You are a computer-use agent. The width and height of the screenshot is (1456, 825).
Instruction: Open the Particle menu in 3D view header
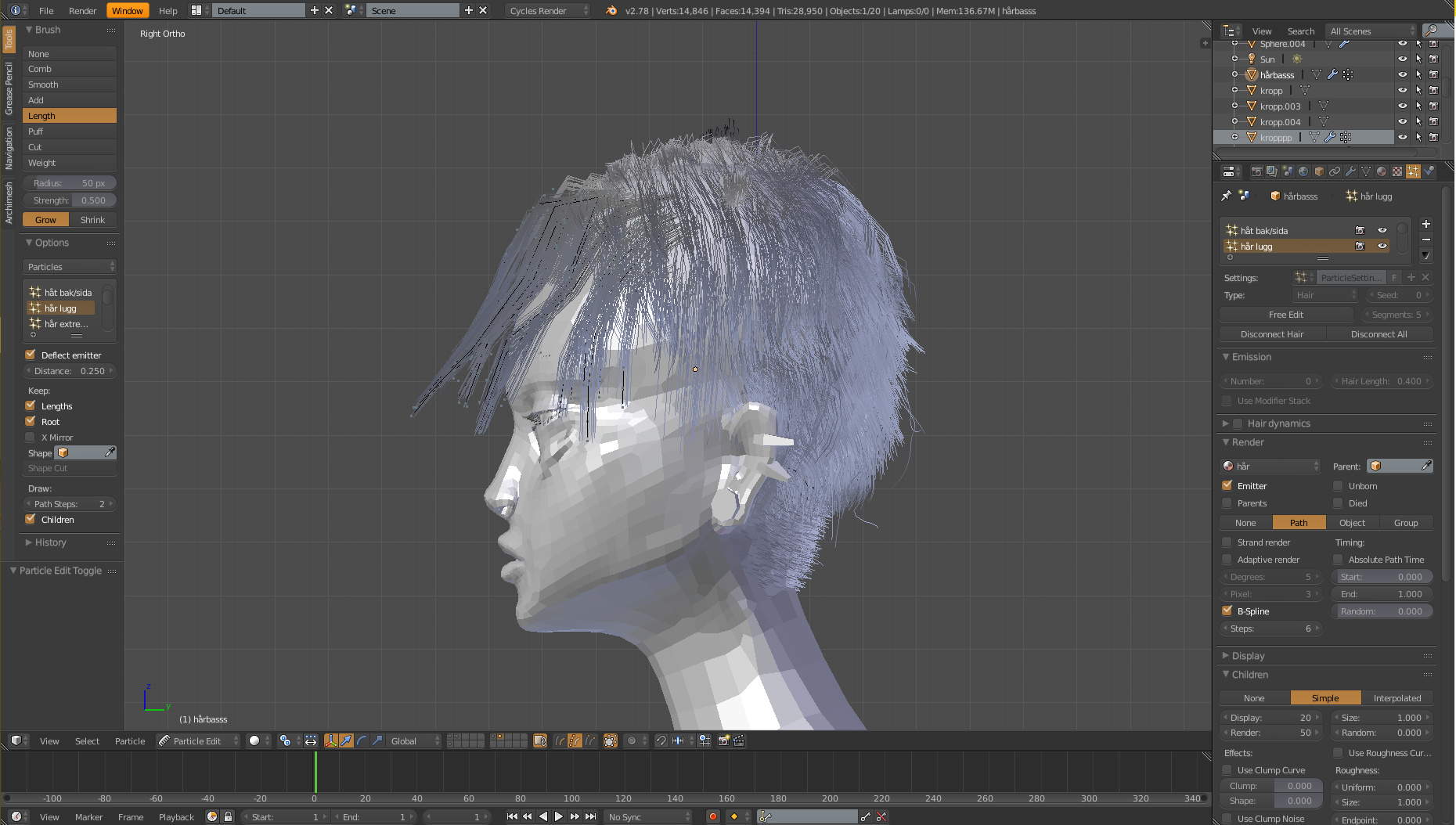pos(130,741)
